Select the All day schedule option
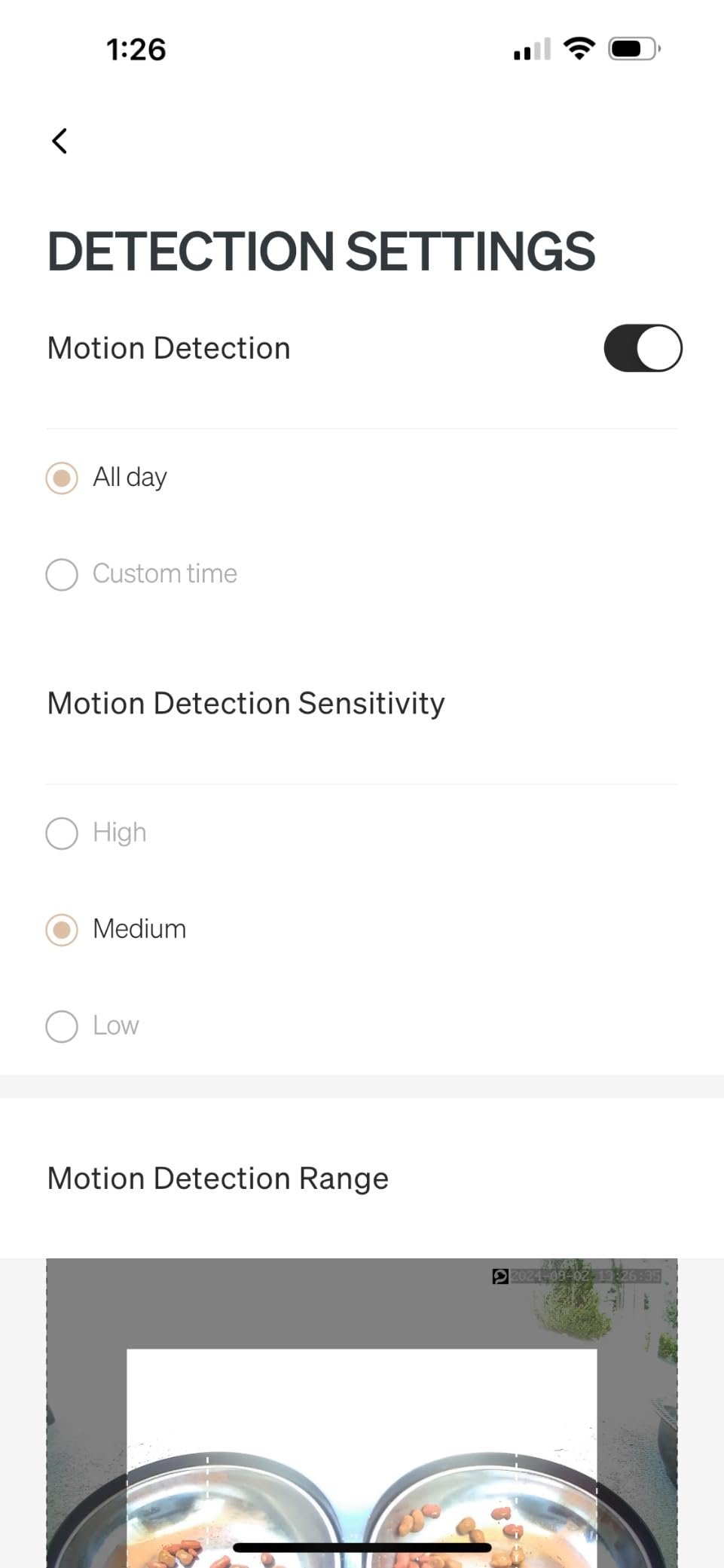724x1568 pixels. (62, 478)
